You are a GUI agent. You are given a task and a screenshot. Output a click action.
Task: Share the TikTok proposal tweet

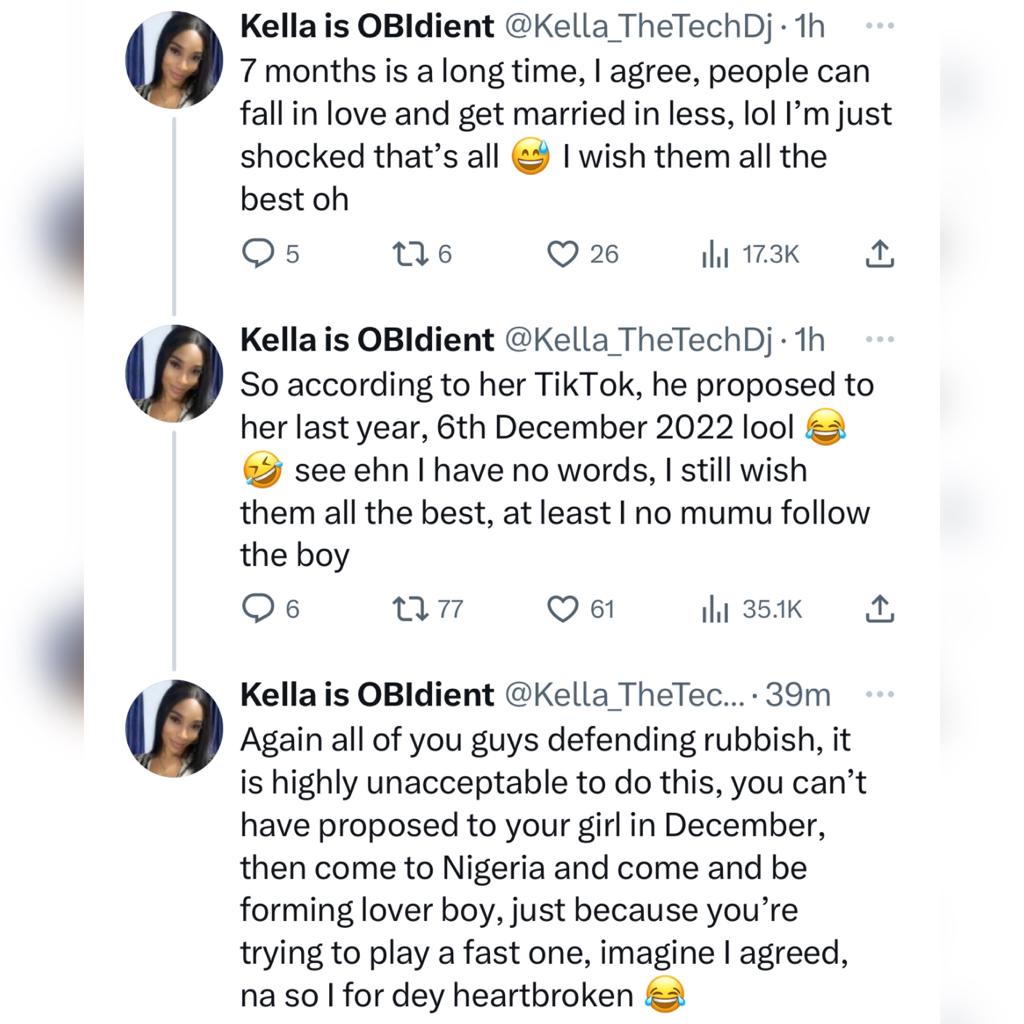(877, 608)
